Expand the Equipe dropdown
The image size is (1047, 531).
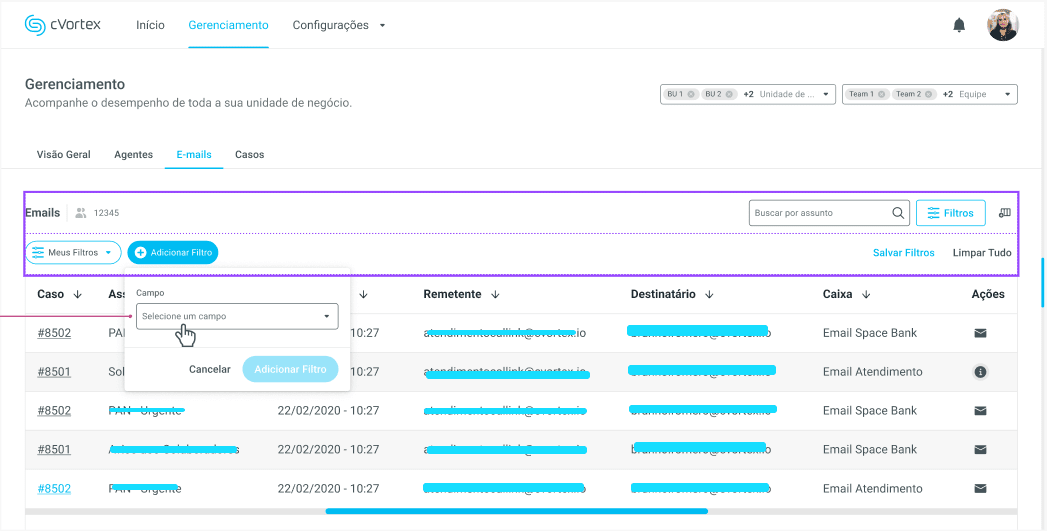coord(1007,94)
